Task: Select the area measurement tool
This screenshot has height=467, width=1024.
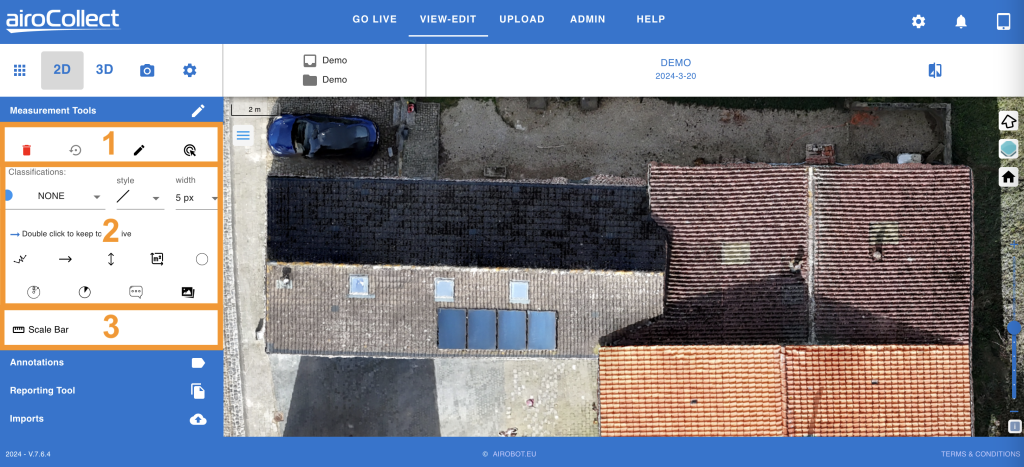Action: pos(156,259)
